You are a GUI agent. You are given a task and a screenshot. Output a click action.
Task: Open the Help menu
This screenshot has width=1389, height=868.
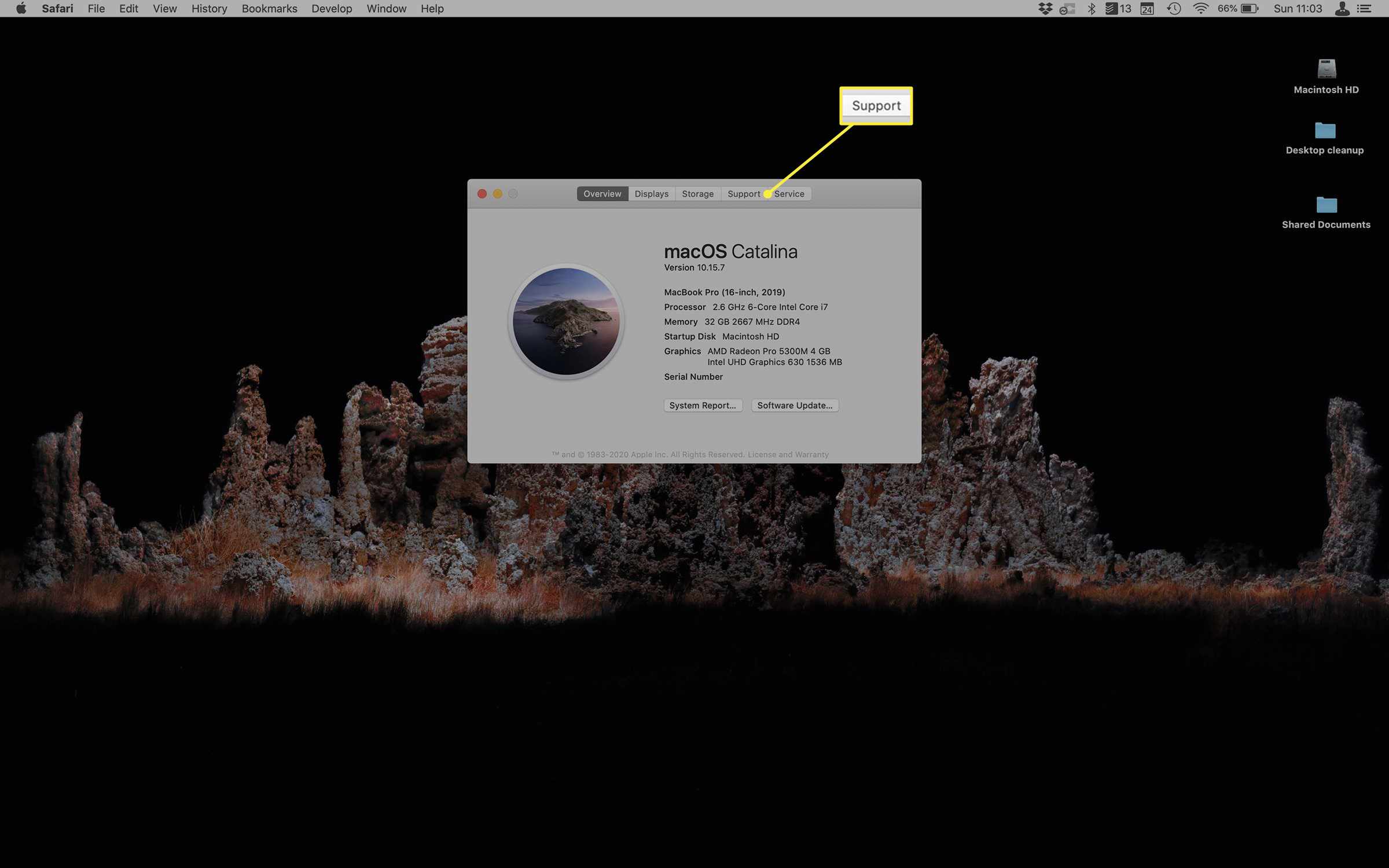coord(432,9)
